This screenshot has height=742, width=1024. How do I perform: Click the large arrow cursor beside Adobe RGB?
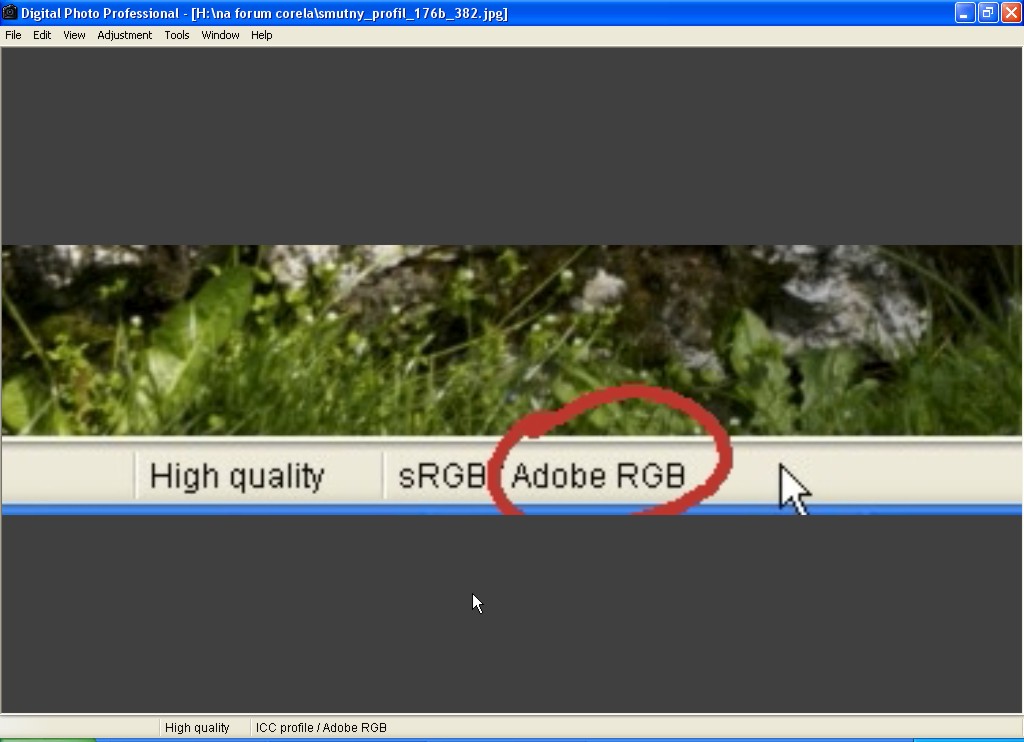click(794, 488)
